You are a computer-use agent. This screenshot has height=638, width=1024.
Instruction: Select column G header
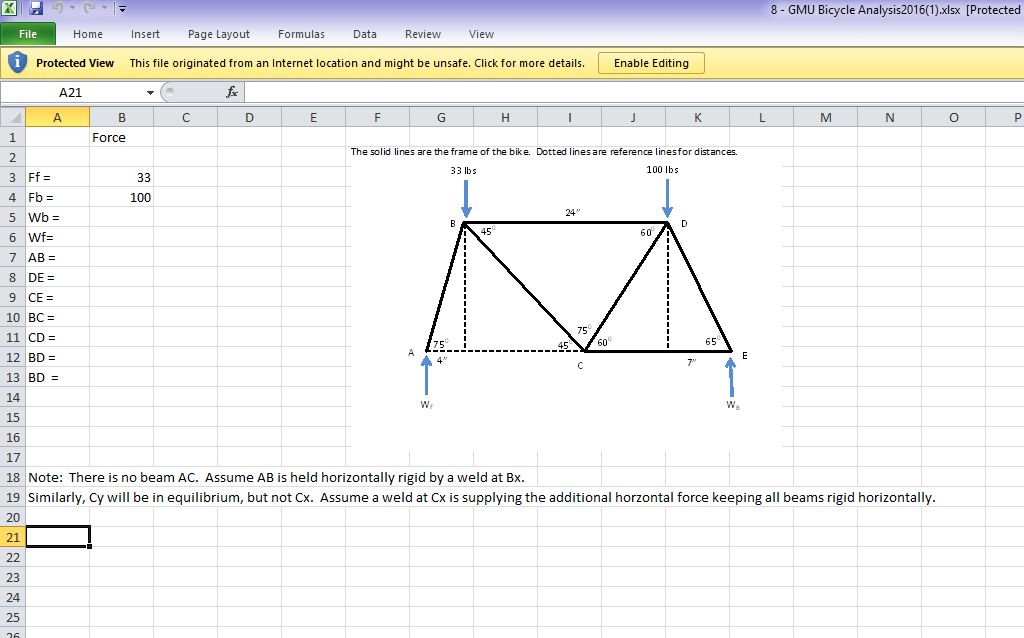pos(441,118)
